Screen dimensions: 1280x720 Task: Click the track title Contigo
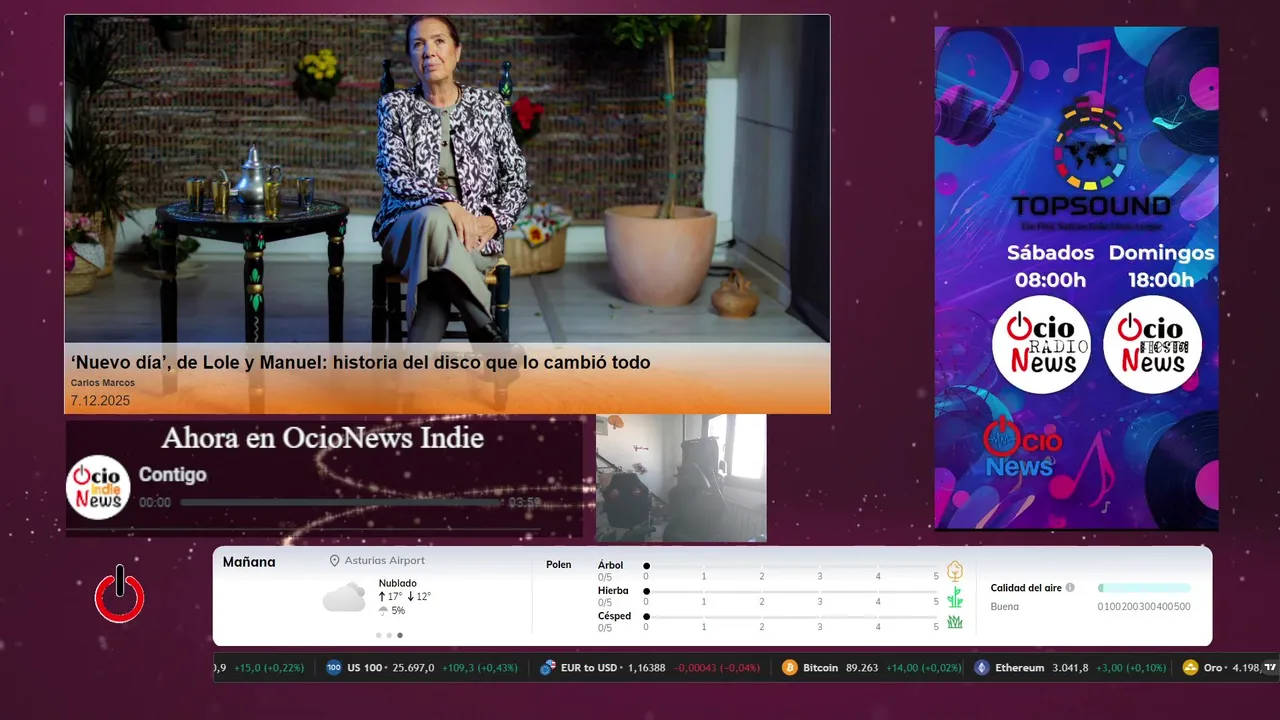tap(172, 475)
